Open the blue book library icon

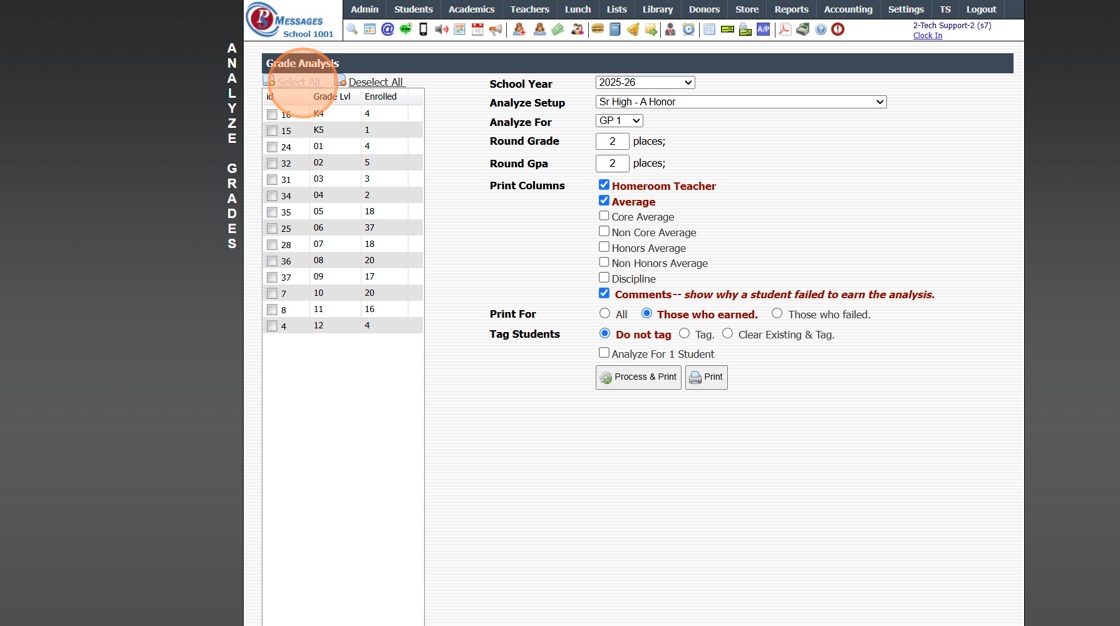tap(615, 29)
